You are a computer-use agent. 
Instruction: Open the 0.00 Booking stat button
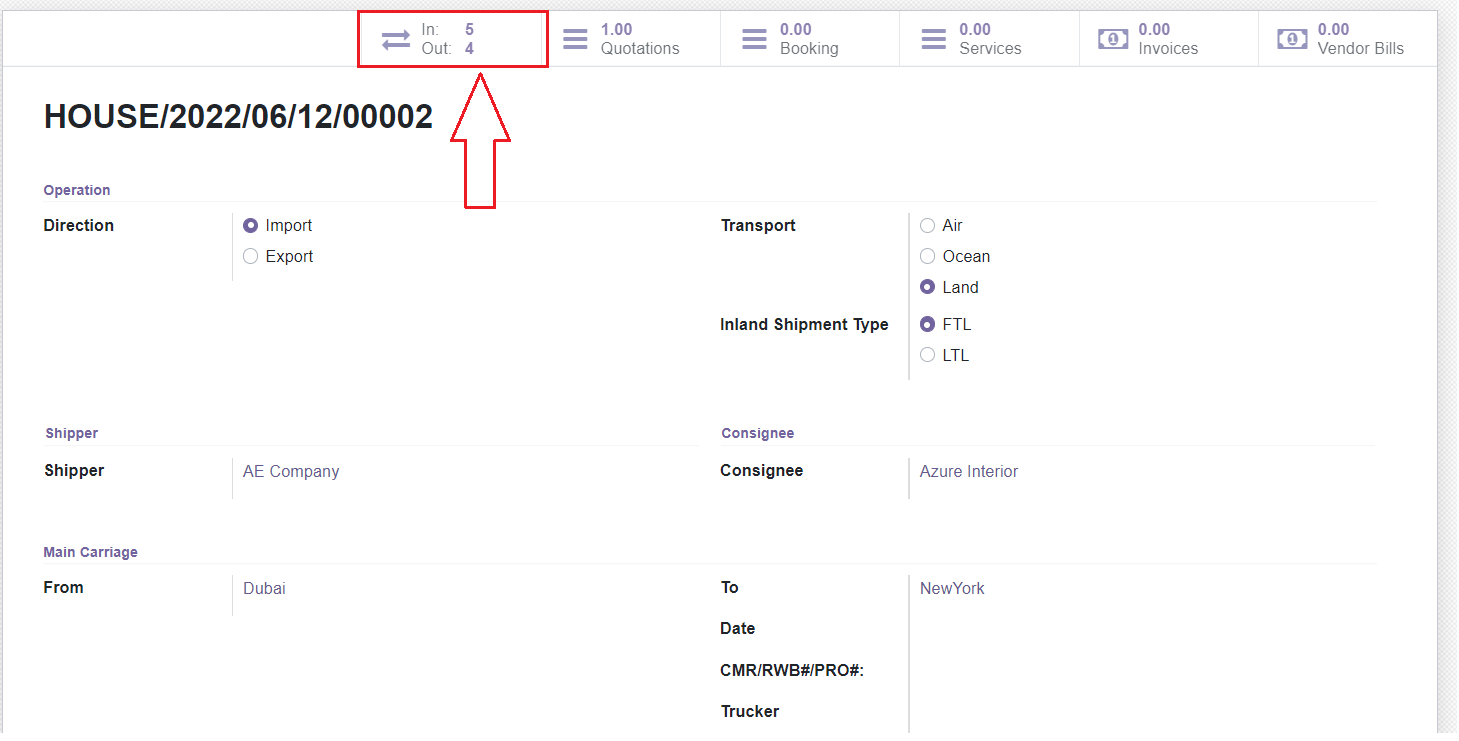(808, 39)
